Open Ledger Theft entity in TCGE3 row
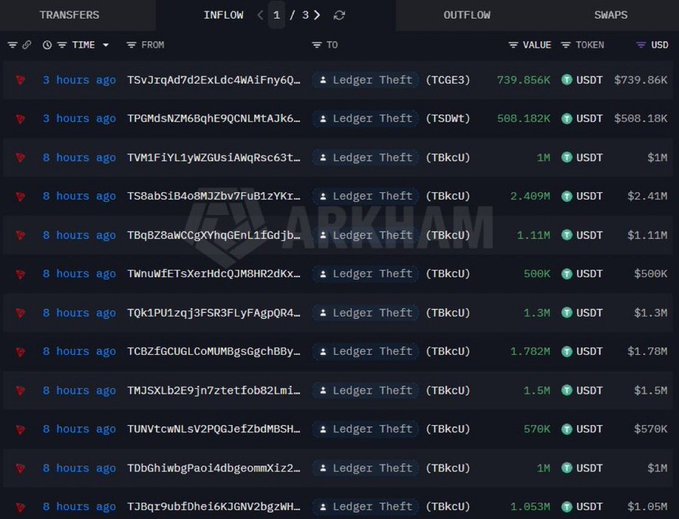This screenshot has width=679, height=519. pyautogui.click(x=366, y=80)
